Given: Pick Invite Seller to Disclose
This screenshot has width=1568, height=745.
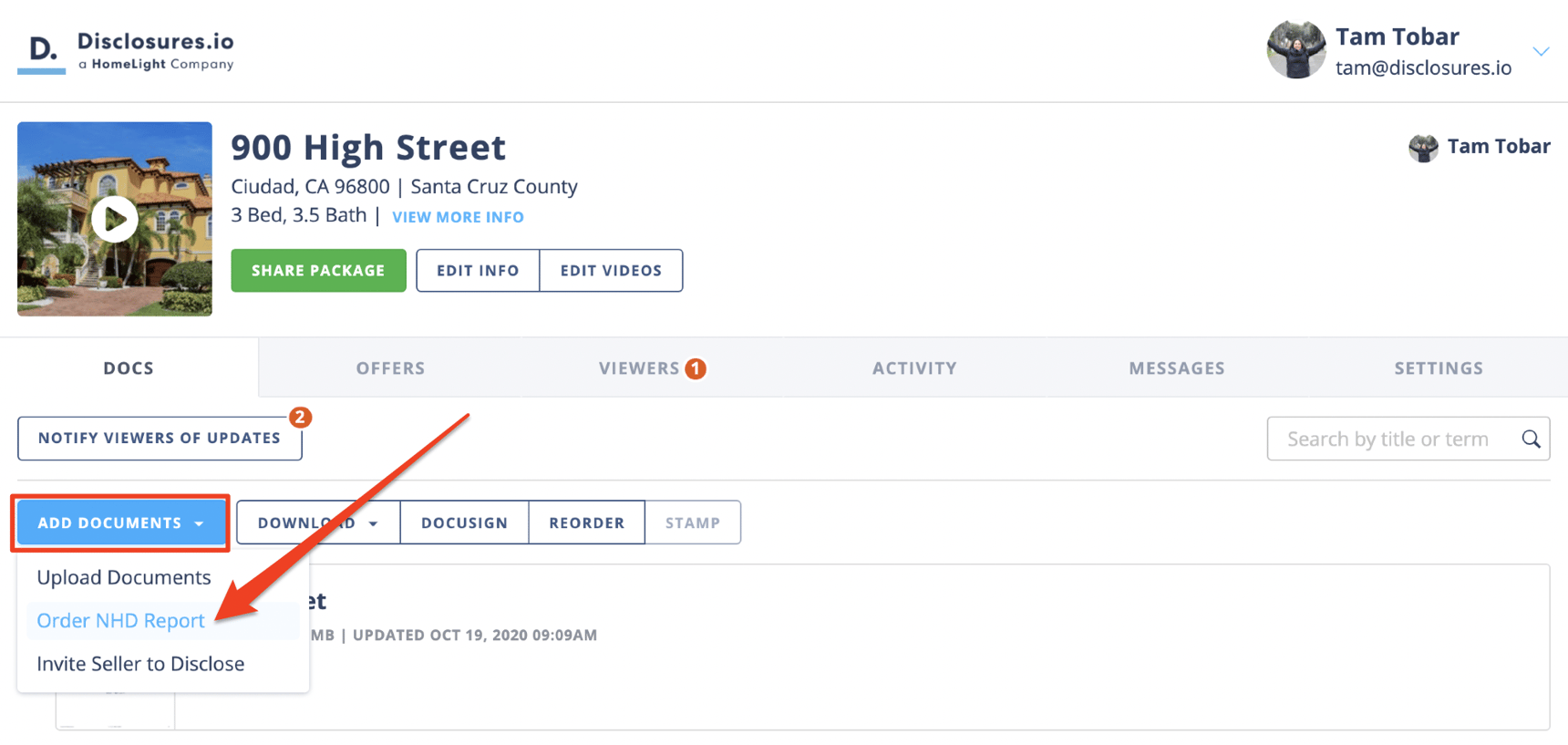Looking at the screenshot, I should coord(140,664).
